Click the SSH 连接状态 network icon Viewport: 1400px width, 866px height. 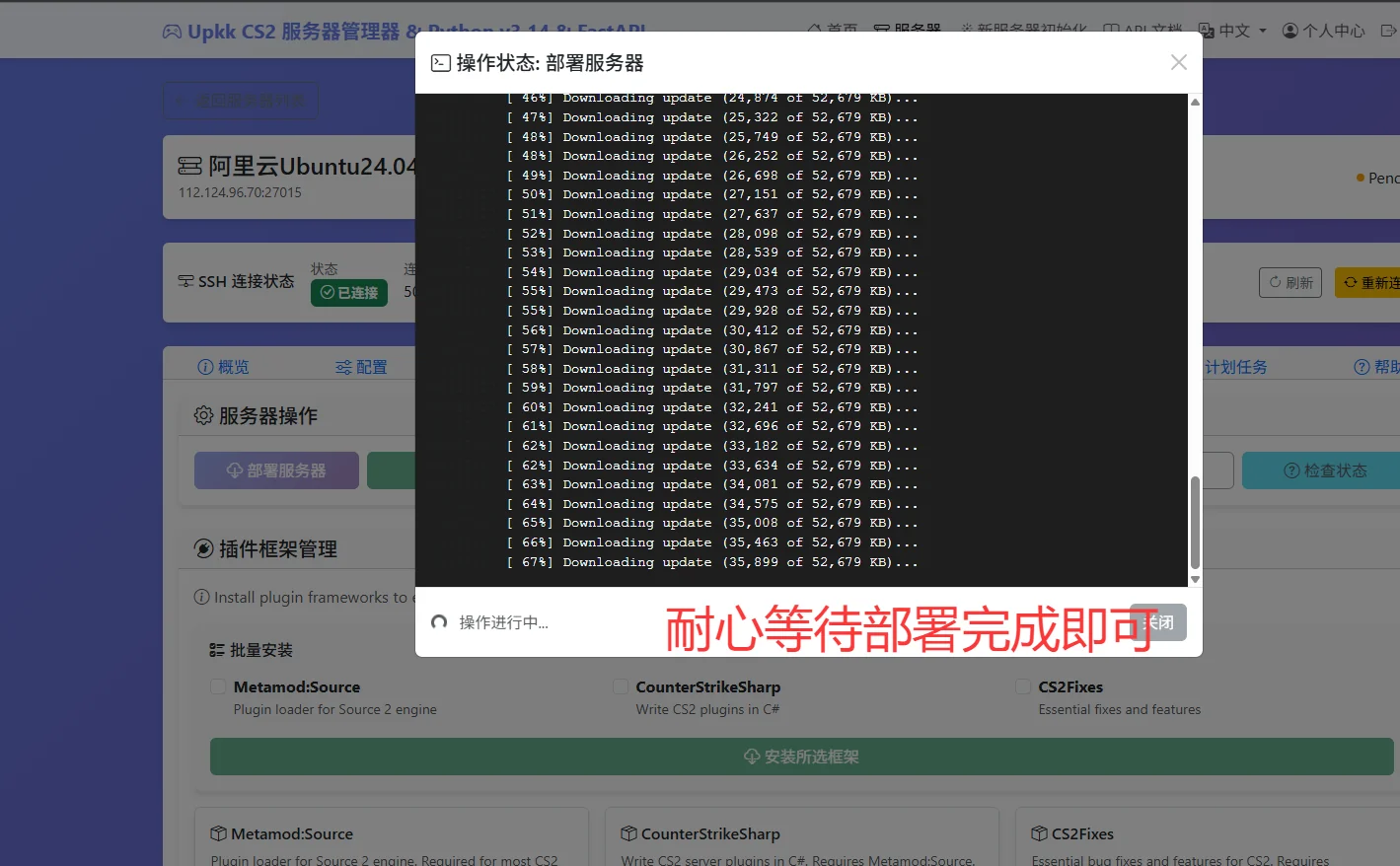[185, 281]
